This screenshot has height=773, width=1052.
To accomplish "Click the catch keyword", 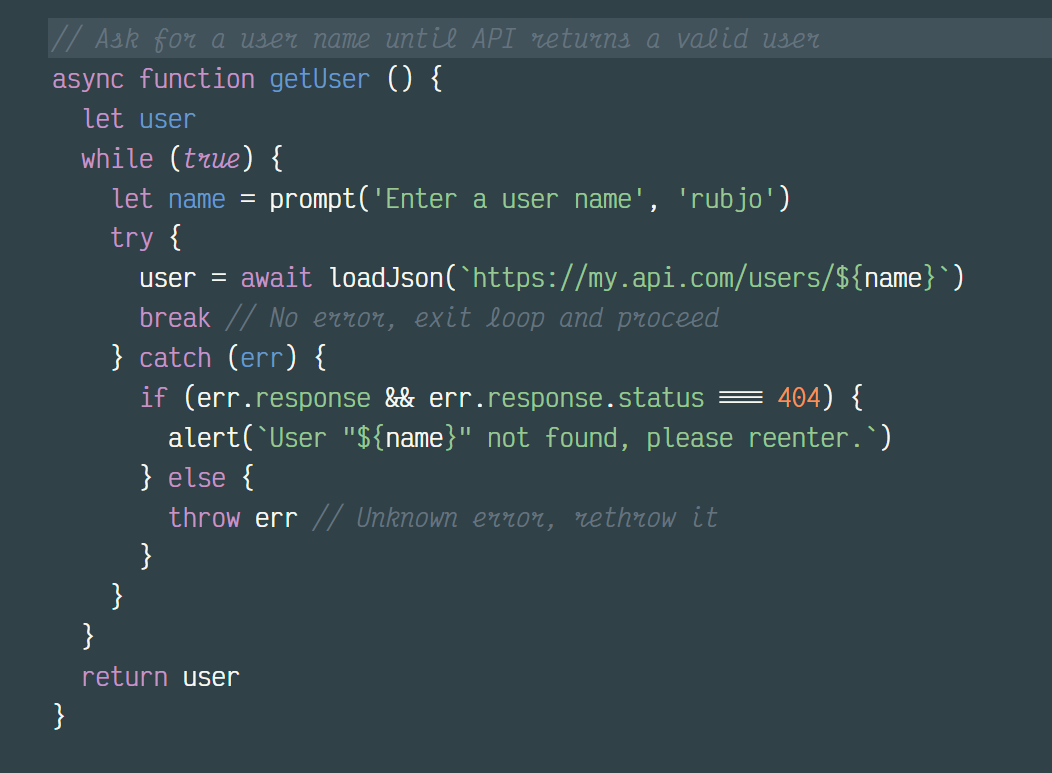I will (175, 358).
